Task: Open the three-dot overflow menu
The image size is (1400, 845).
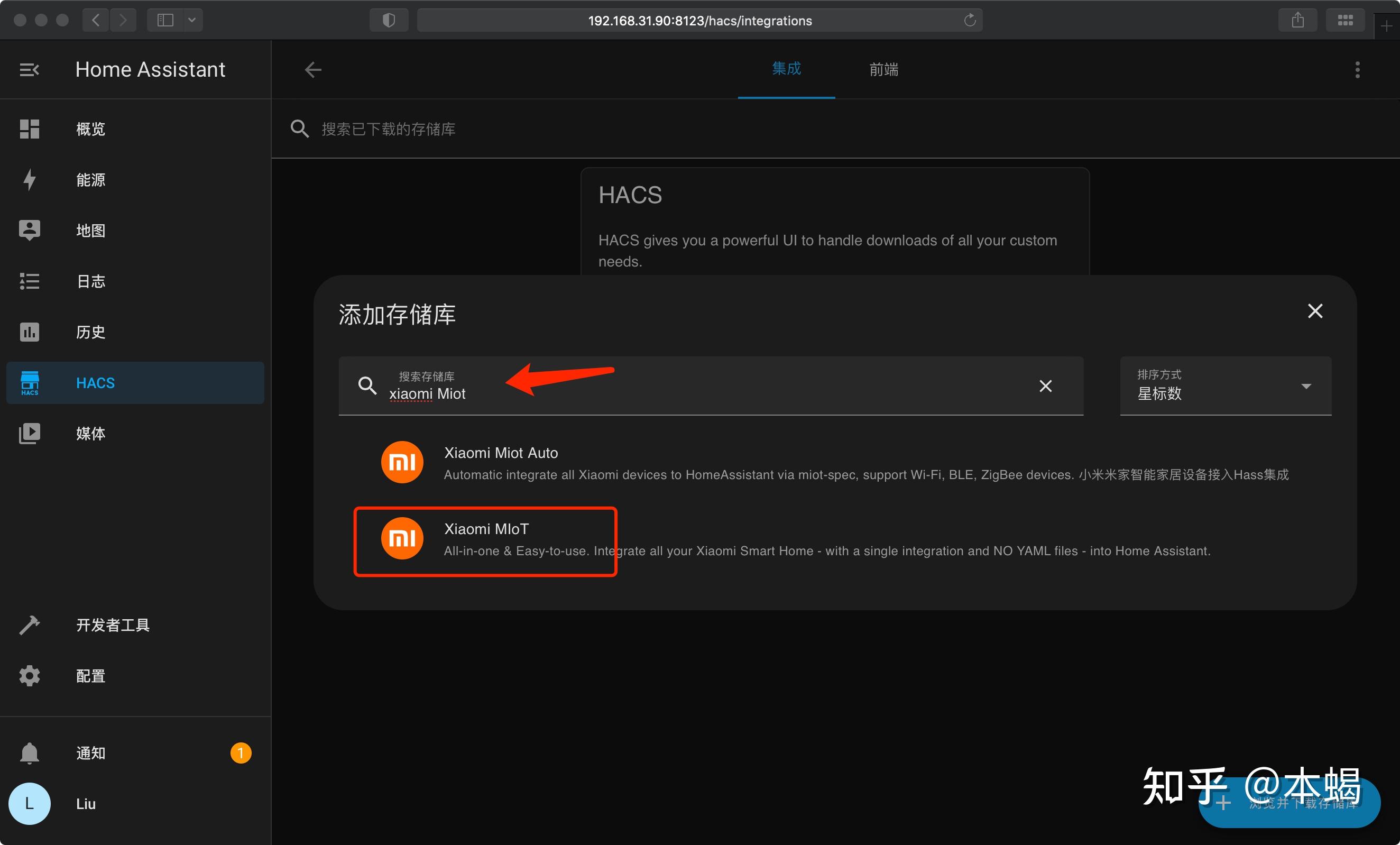Action: pos(1357,69)
